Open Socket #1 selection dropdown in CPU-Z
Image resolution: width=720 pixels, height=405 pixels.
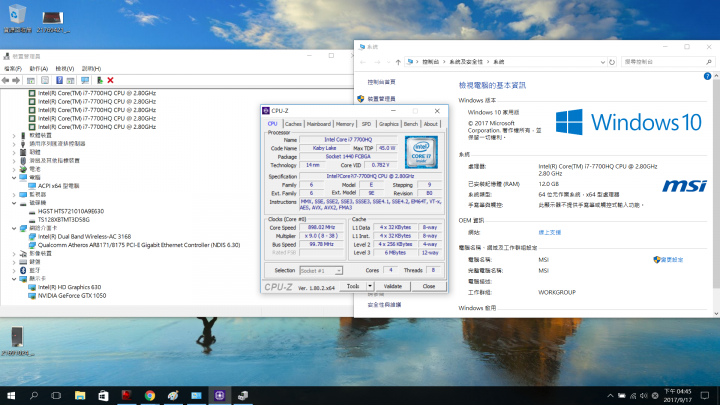click(x=321, y=270)
